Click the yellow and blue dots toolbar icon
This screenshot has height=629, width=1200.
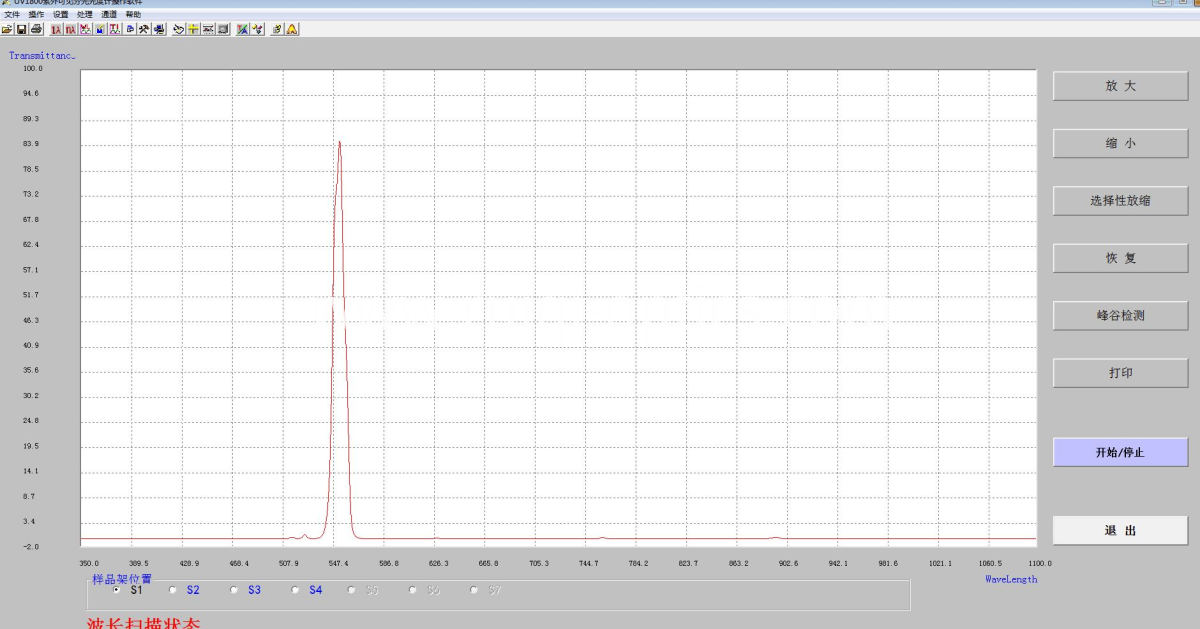(x=257, y=30)
